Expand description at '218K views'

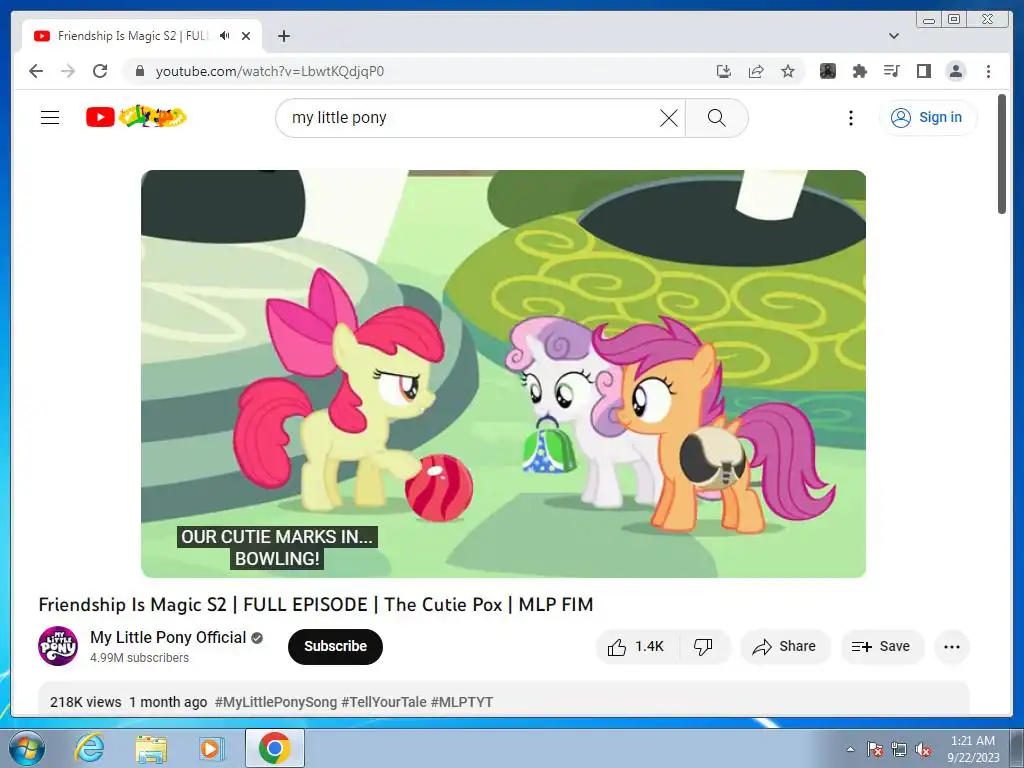86,702
